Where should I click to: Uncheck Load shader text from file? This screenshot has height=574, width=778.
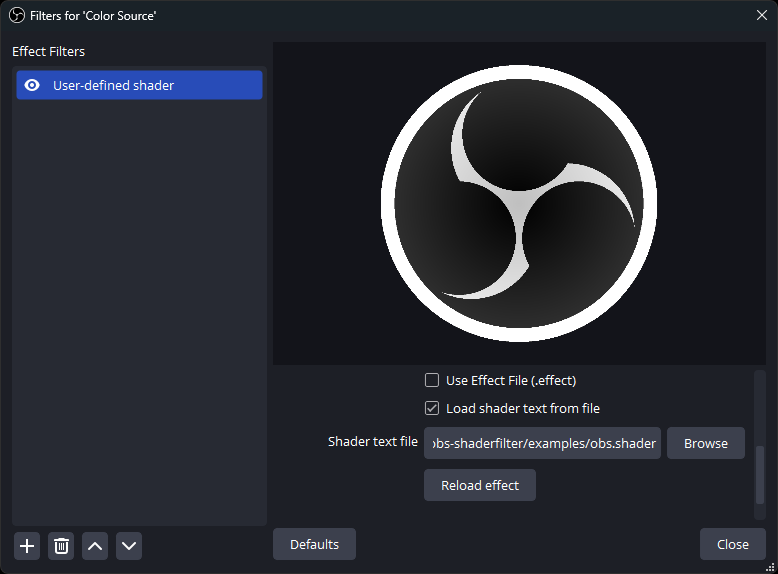(432, 408)
